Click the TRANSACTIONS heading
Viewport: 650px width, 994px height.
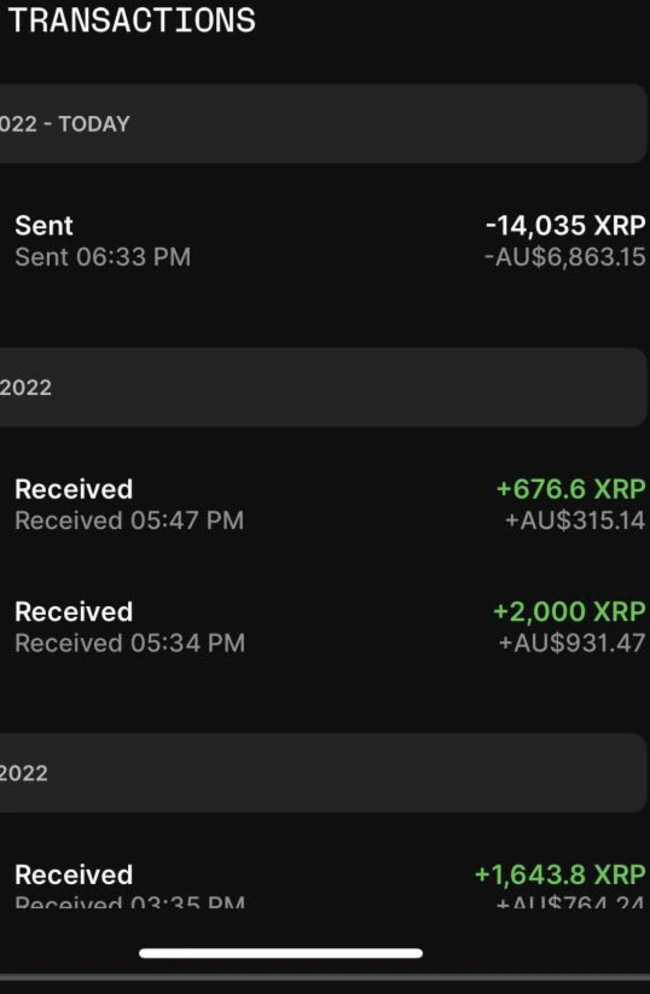[131, 20]
